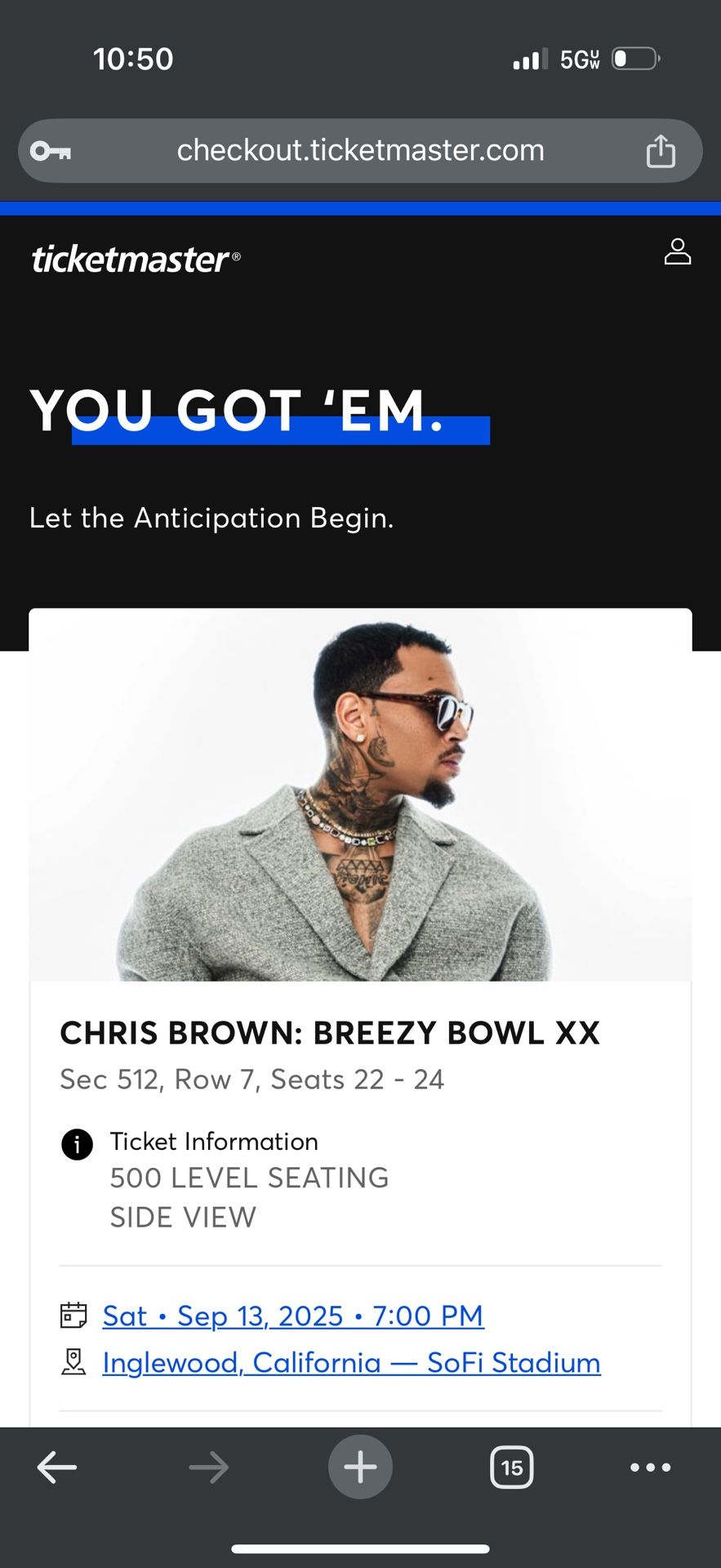This screenshot has height=1568, width=721.
Task: Tap the key icon in address bar
Action: [x=51, y=151]
